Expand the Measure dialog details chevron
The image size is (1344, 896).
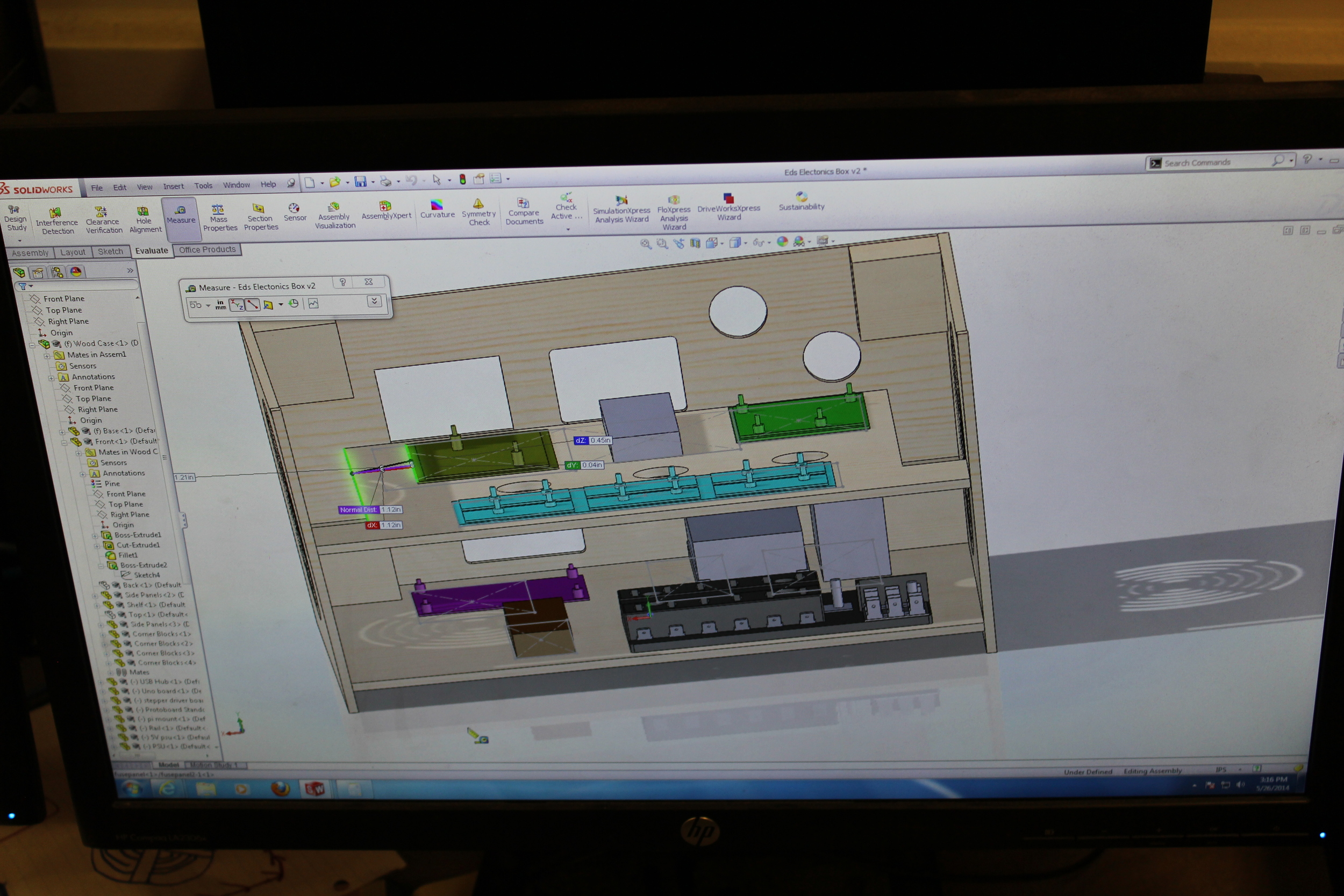(x=374, y=301)
